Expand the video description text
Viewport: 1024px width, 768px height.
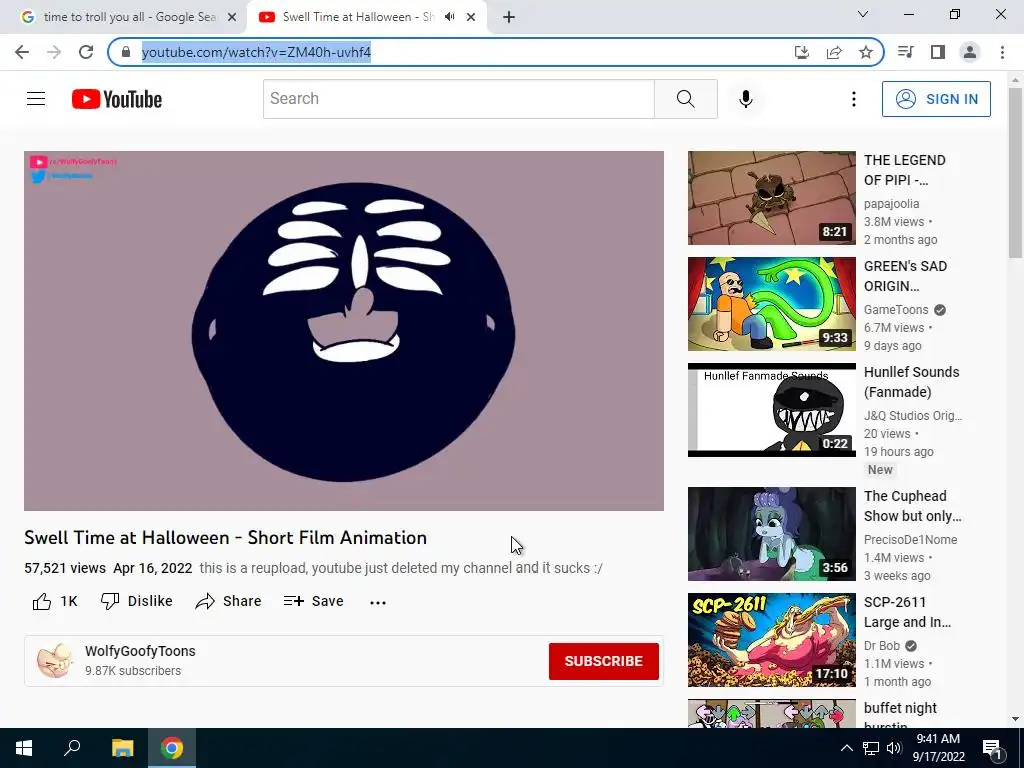[400, 568]
